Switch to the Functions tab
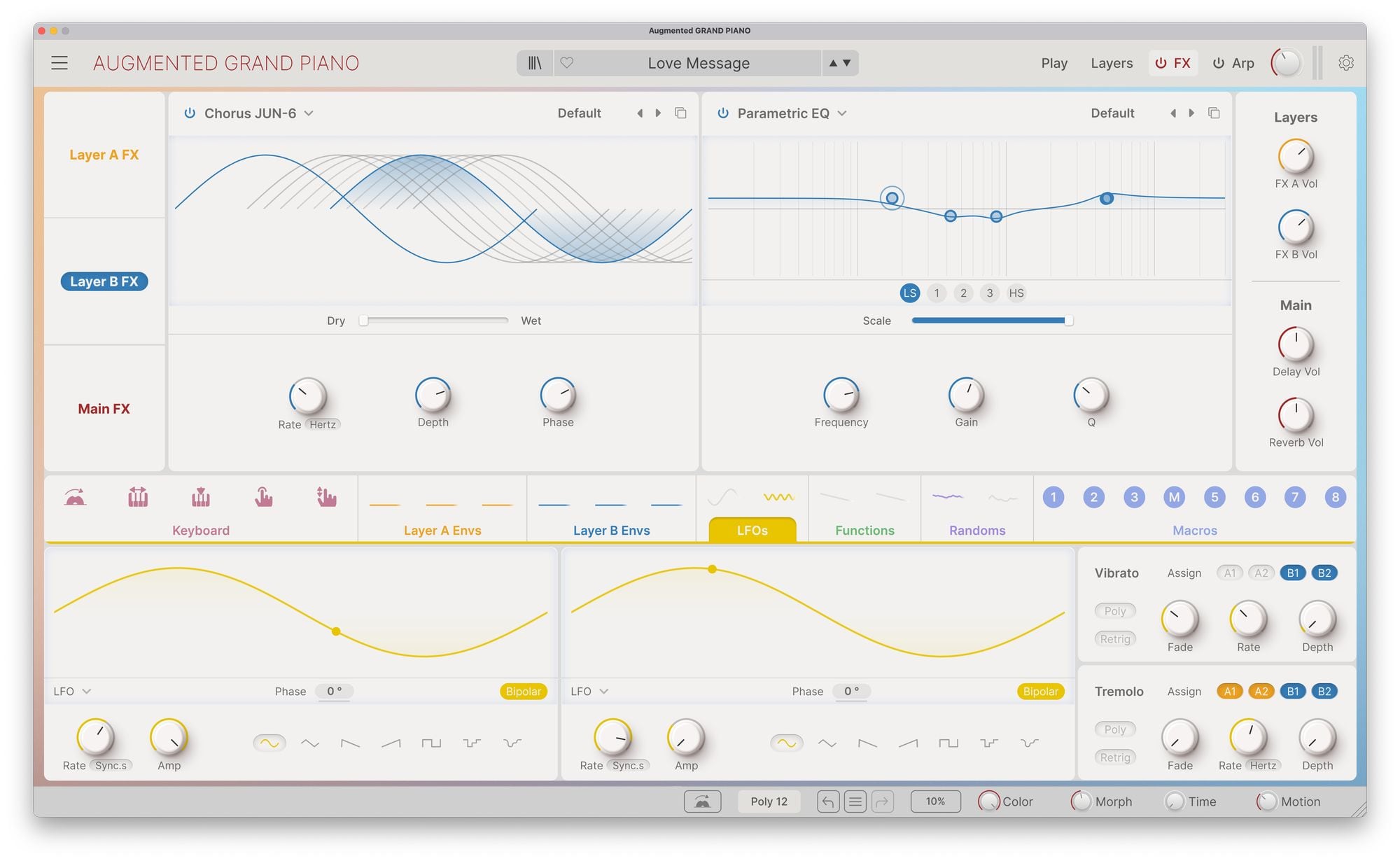 (864, 530)
